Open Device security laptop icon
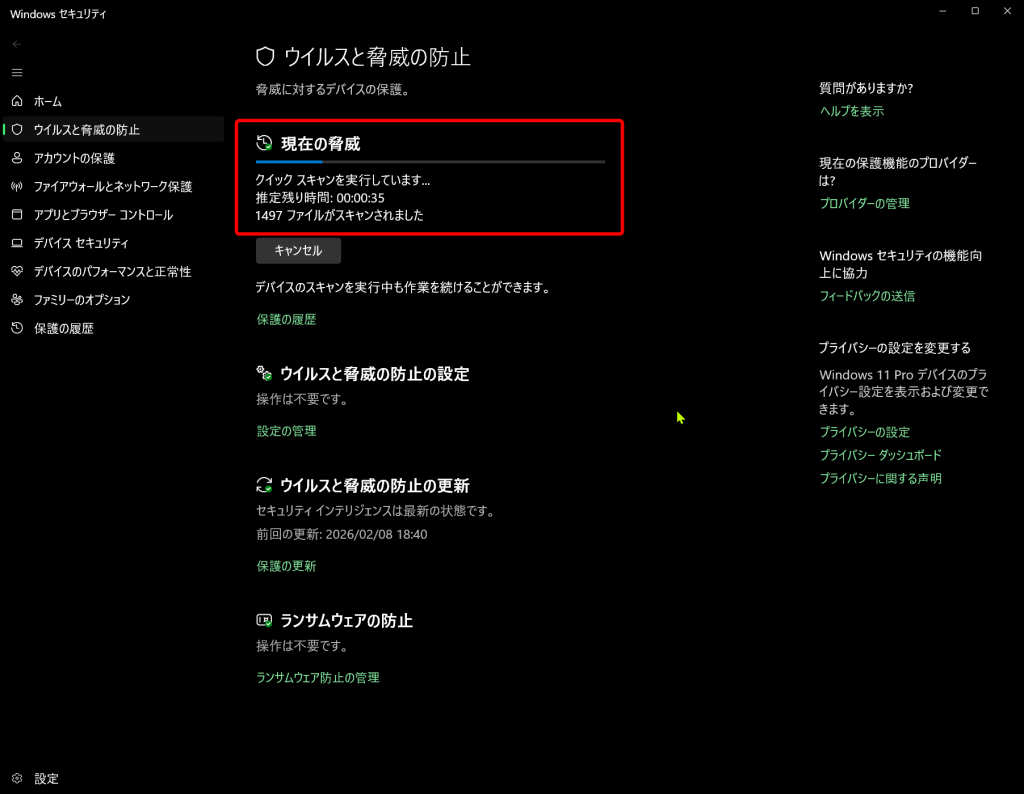This screenshot has height=794, width=1024. [x=16, y=243]
